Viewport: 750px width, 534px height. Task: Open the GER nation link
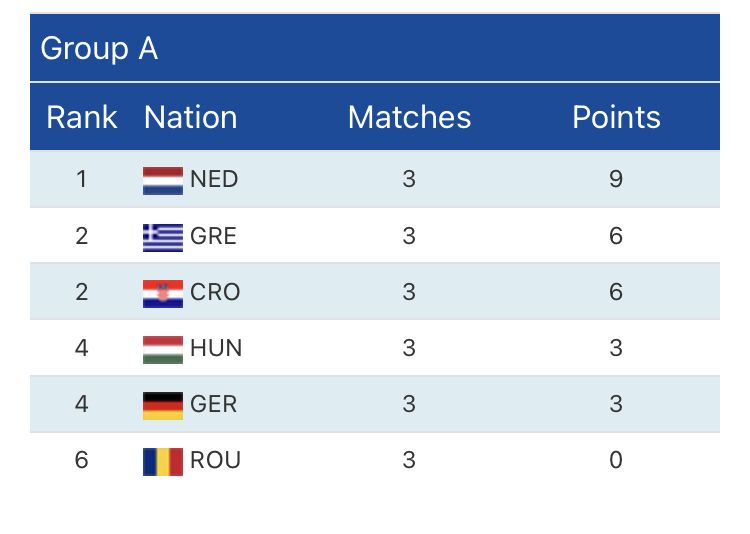click(213, 404)
